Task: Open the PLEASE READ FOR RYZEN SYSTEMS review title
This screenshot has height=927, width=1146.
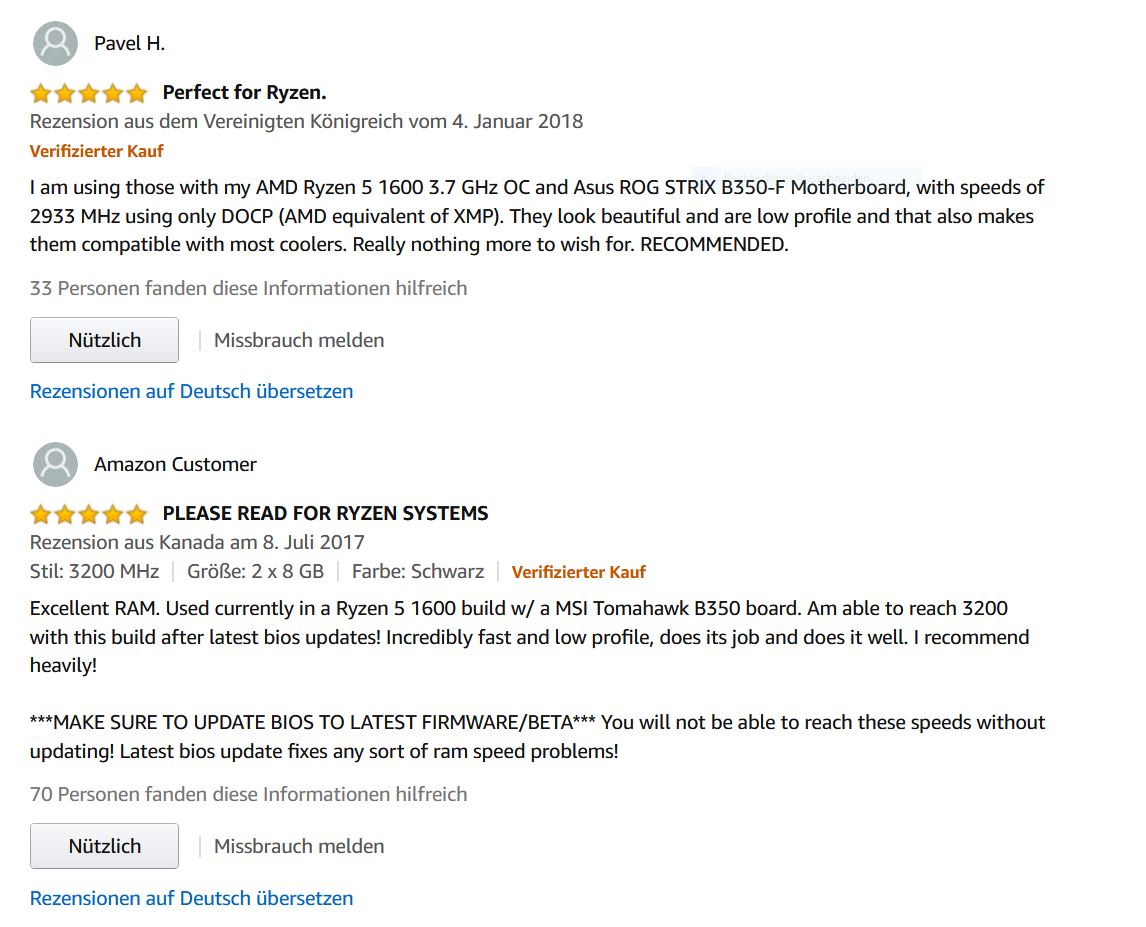Action: pyautogui.click(x=324, y=513)
